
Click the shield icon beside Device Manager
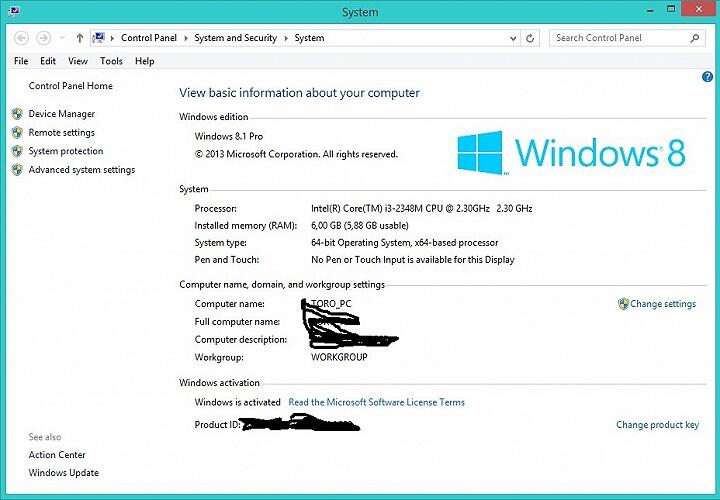point(17,114)
